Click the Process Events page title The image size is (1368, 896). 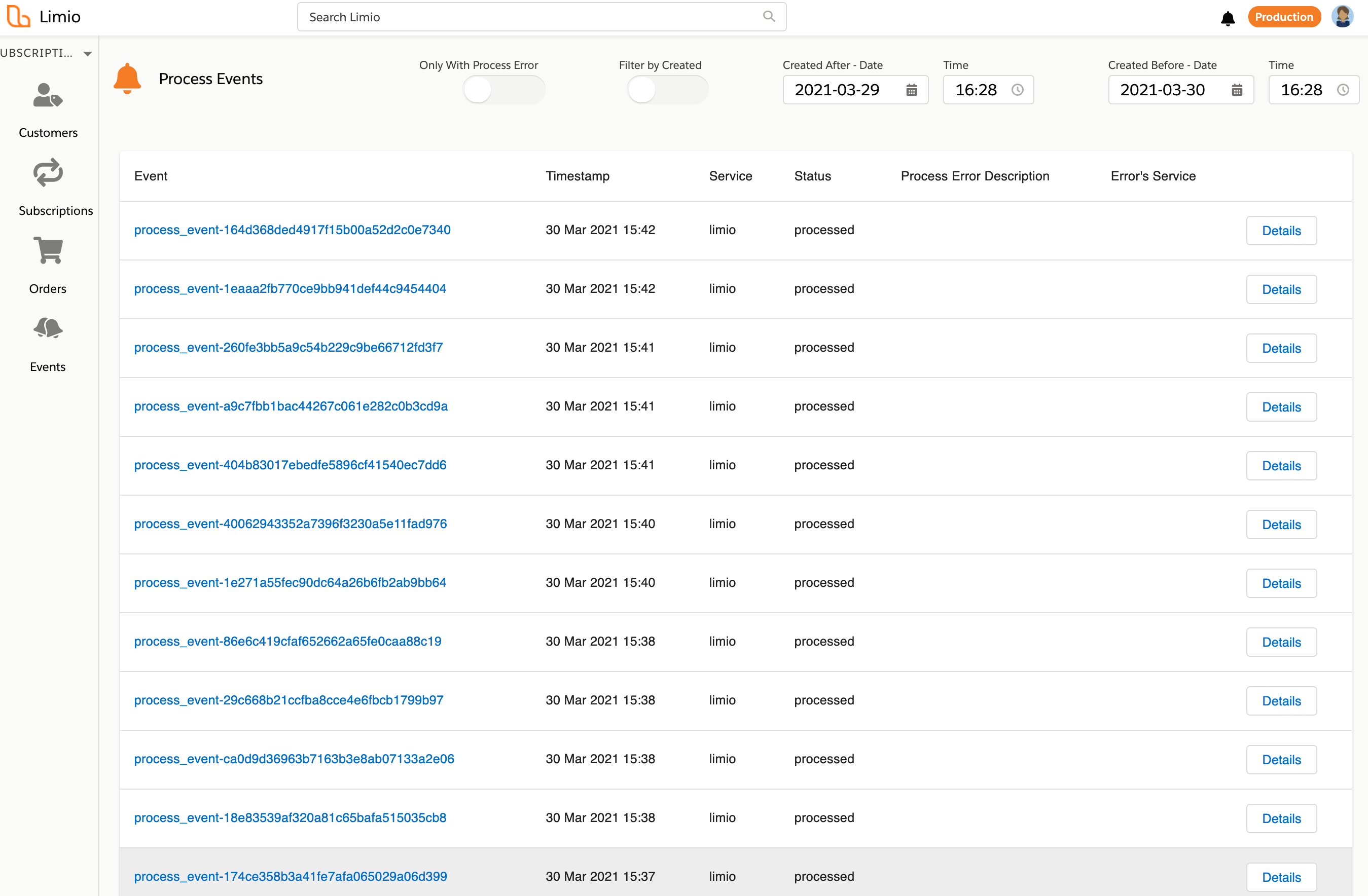point(210,79)
